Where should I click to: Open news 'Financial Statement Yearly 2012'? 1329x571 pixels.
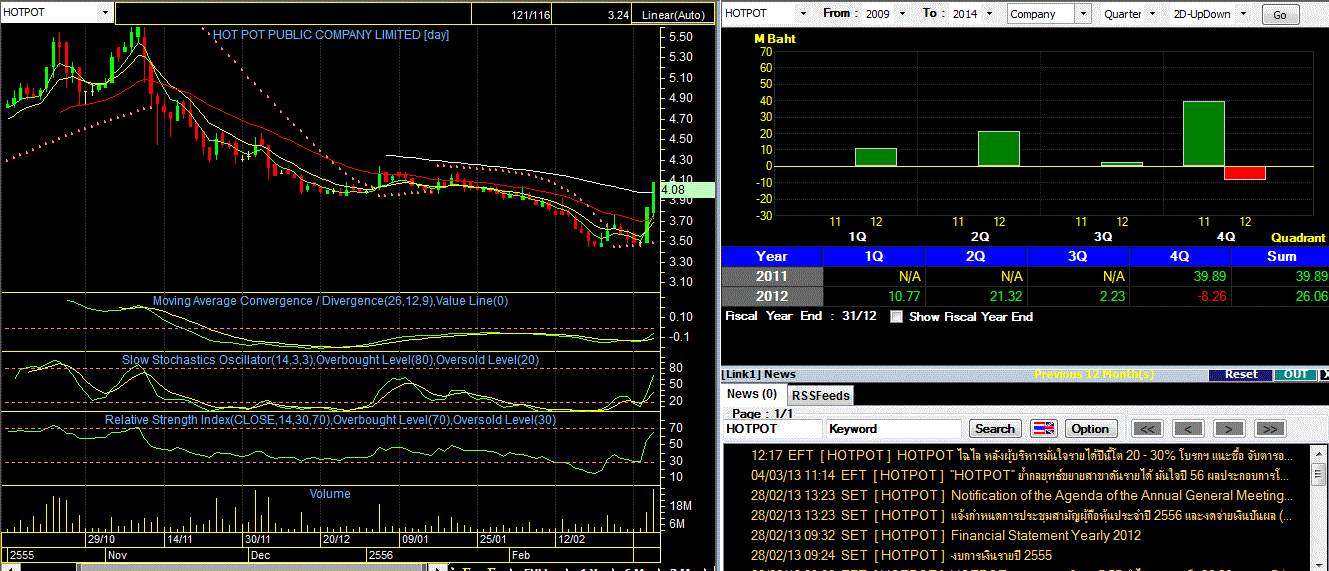tap(1045, 535)
